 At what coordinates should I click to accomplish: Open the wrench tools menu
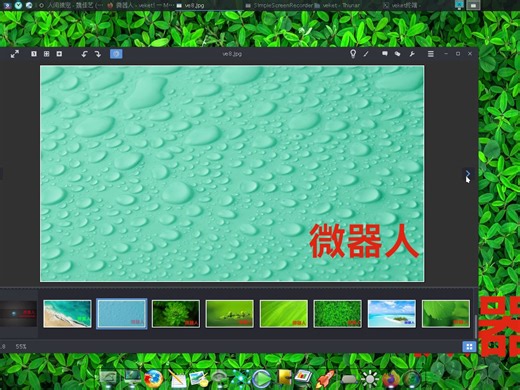click(x=412, y=54)
